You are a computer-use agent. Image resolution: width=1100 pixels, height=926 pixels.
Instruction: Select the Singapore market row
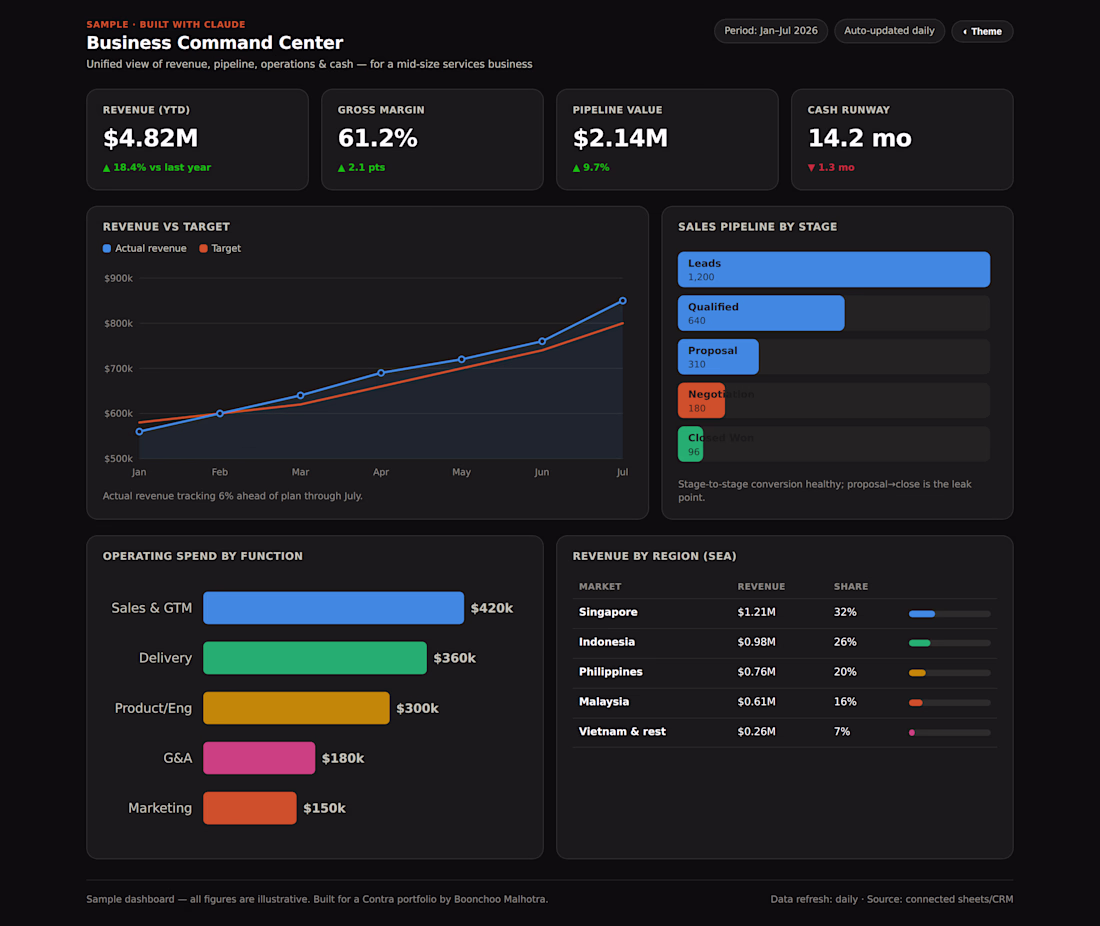(x=784, y=613)
